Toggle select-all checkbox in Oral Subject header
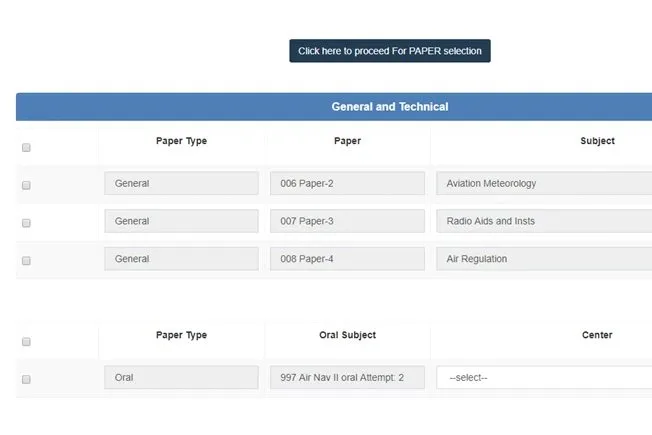 tap(26, 341)
